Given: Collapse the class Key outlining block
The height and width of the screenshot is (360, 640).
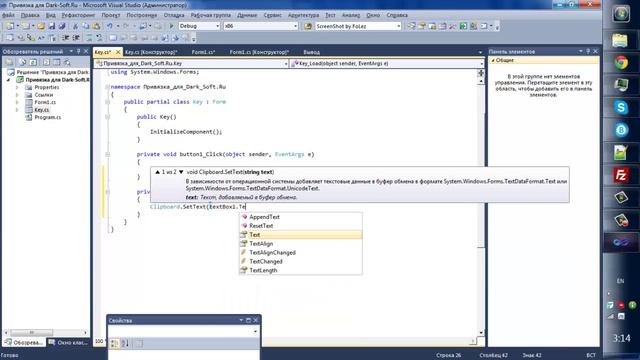Looking at the screenshot, I should pyautogui.click(x=107, y=102).
